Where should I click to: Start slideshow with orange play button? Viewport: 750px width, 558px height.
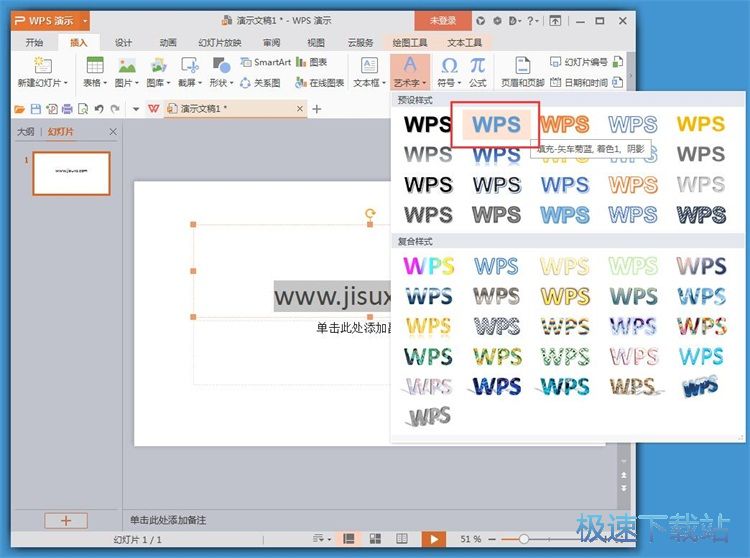point(434,539)
